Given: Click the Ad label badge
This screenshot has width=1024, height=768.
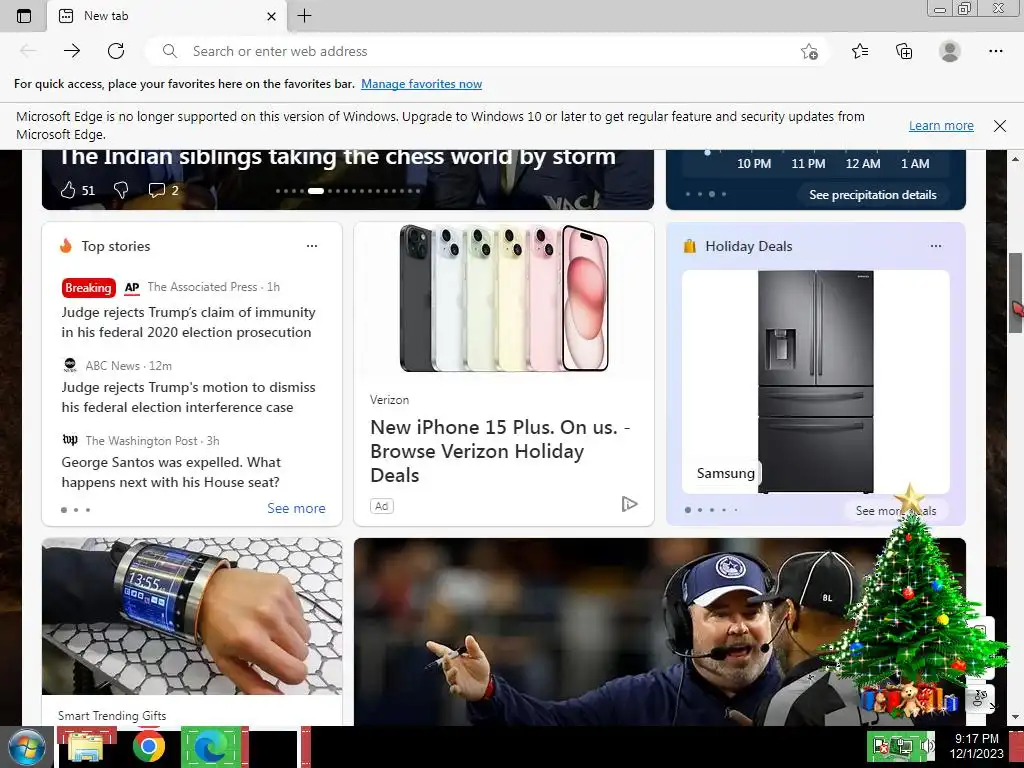Looking at the screenshot, I should point(382,506).
